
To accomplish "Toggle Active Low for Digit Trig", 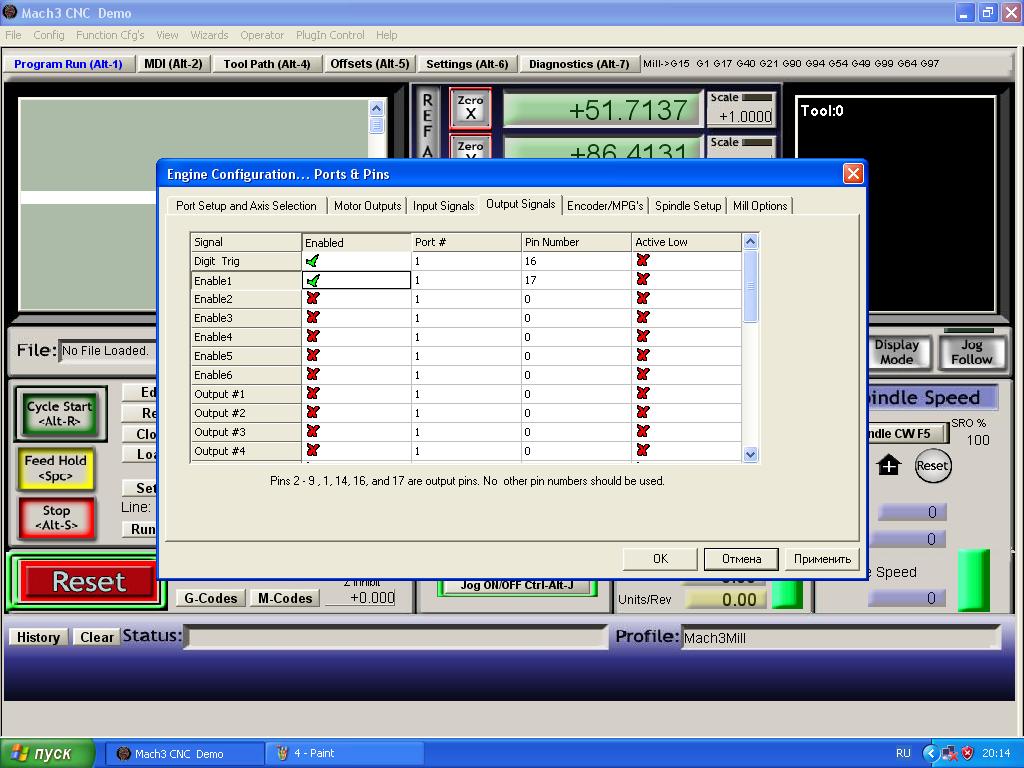I will point(643,260).
